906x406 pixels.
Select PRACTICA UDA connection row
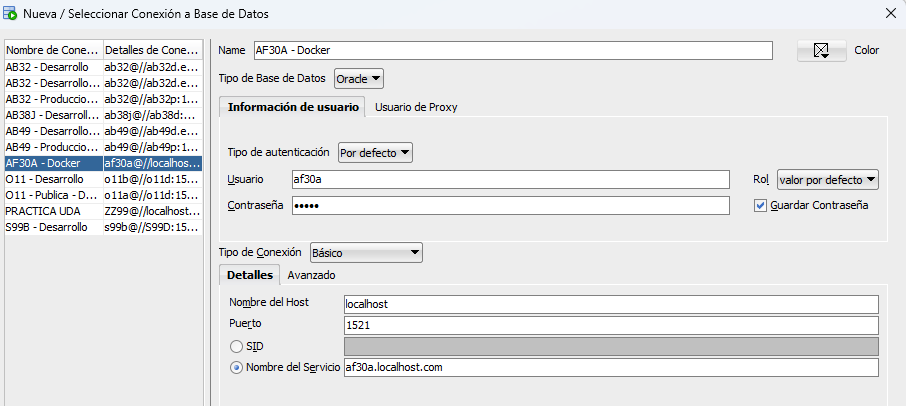click(103, 211)
